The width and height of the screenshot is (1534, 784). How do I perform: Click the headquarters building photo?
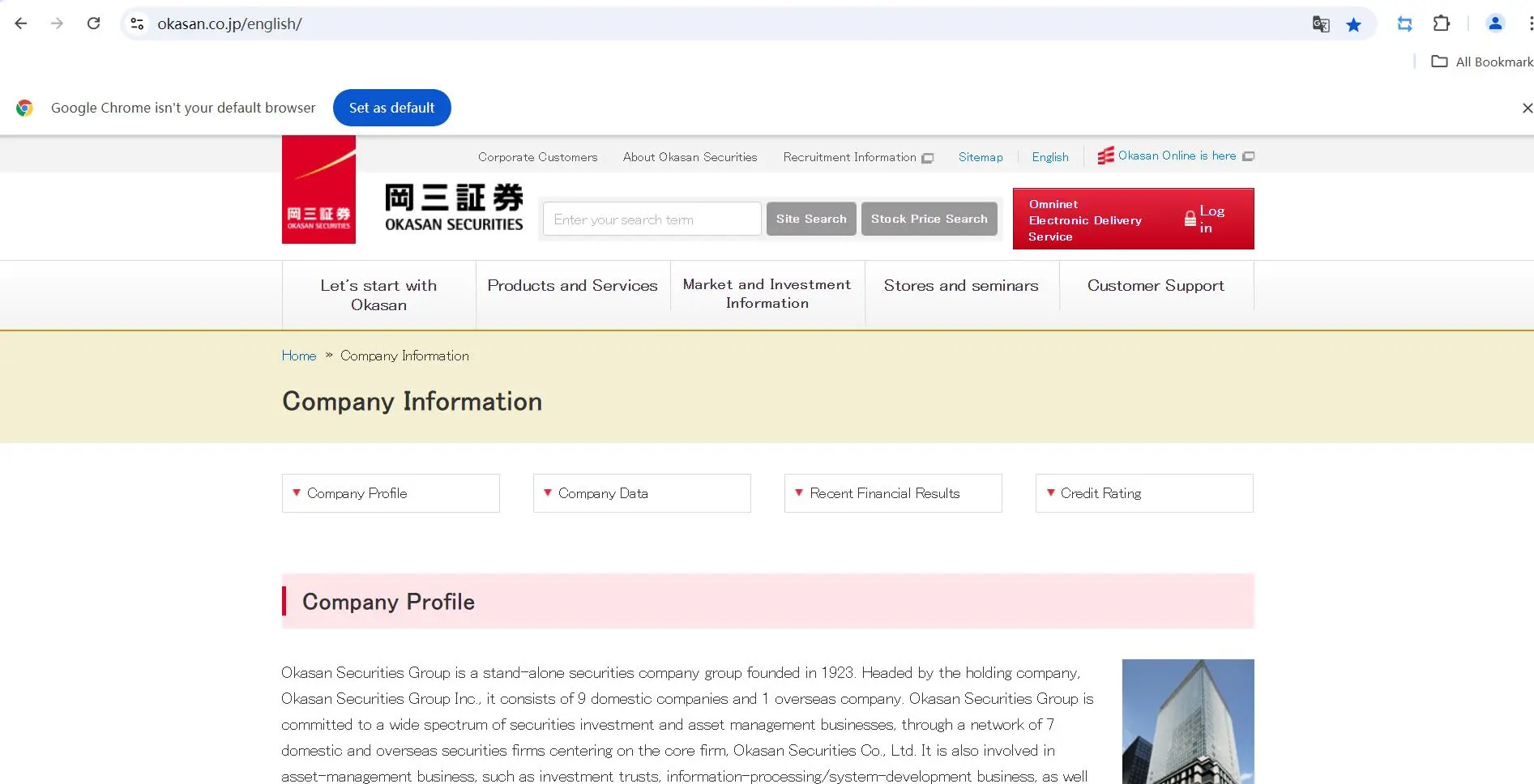pyautogui.click(x=1188, y=721)
